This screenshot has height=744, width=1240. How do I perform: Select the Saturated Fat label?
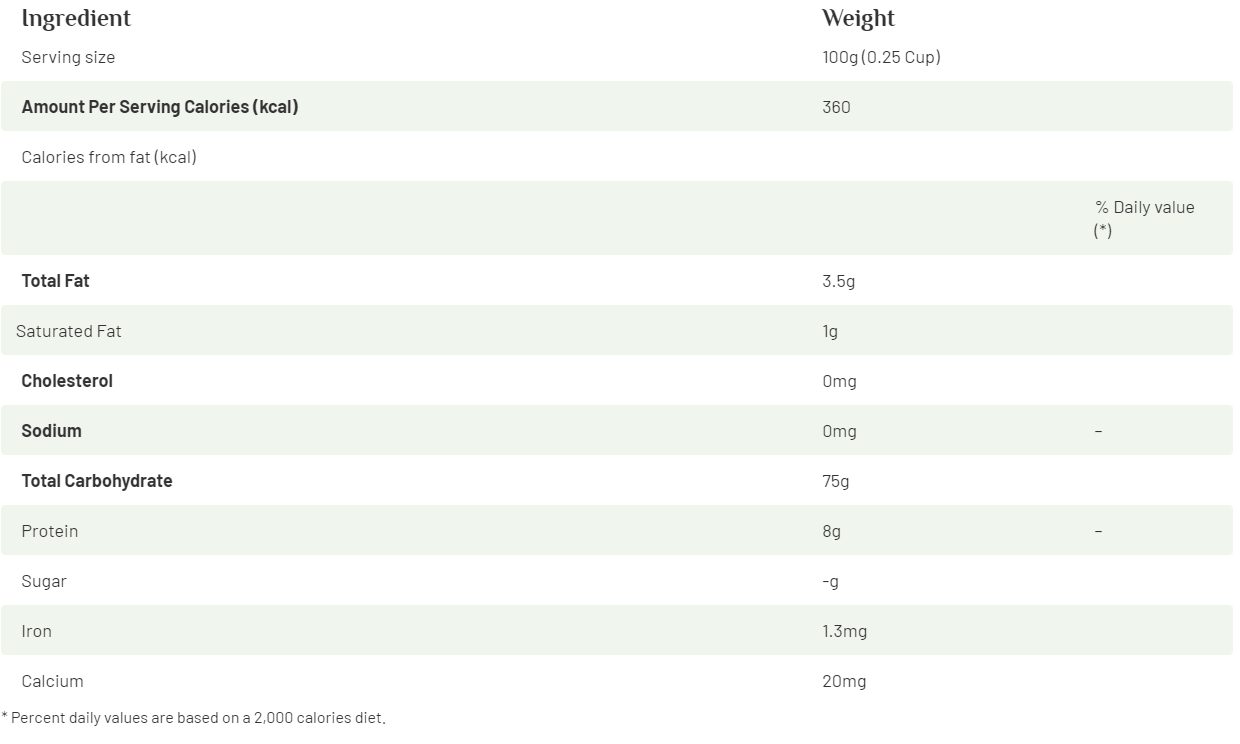[69, 331]
